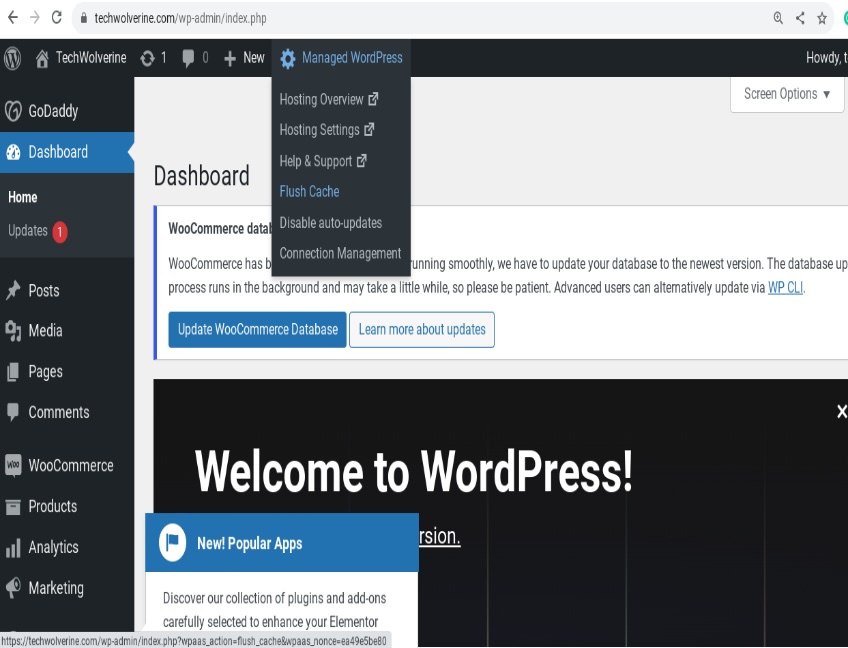Select Disable auto-updates menu entry
The image size is (848, 648).
coord(330,223)
